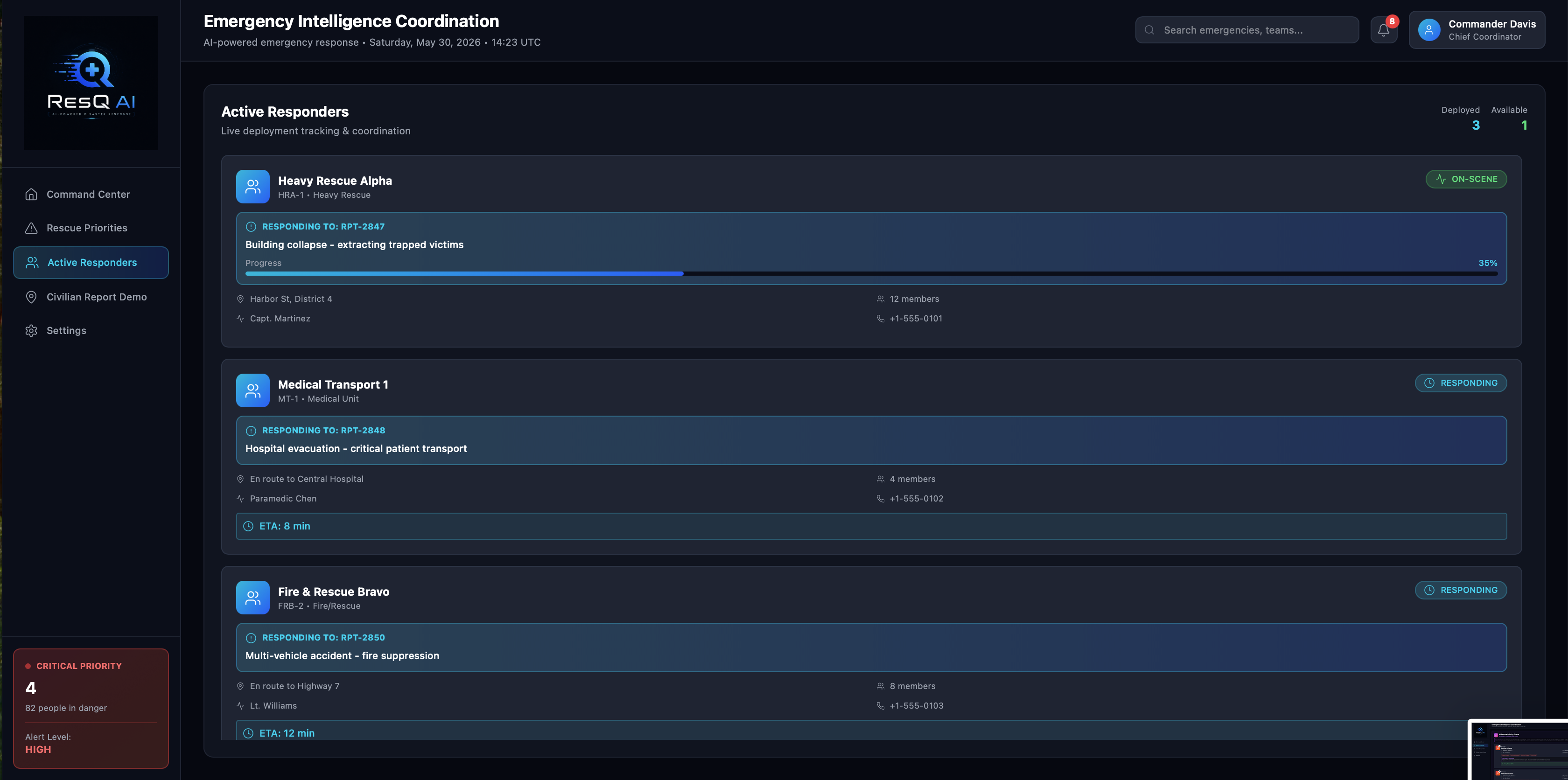
Task: Click the search magnifier icon
Action: coord(1149,30)
